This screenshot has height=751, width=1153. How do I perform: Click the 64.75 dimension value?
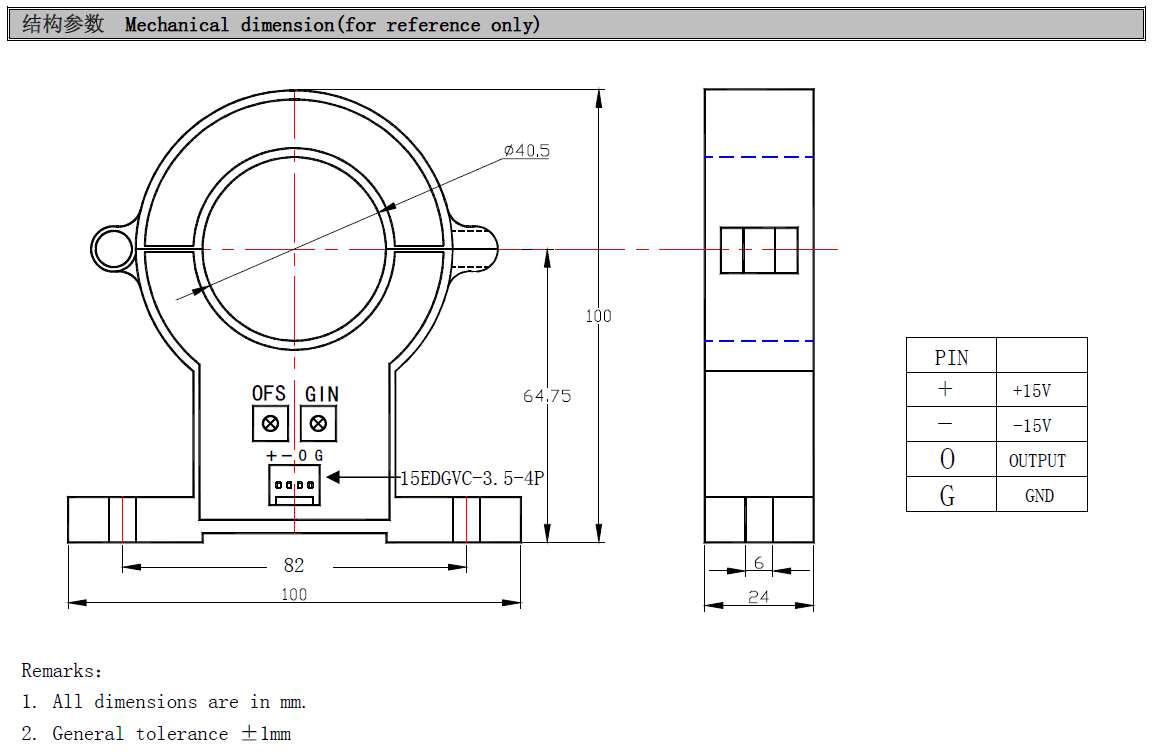tap(547, 396)
